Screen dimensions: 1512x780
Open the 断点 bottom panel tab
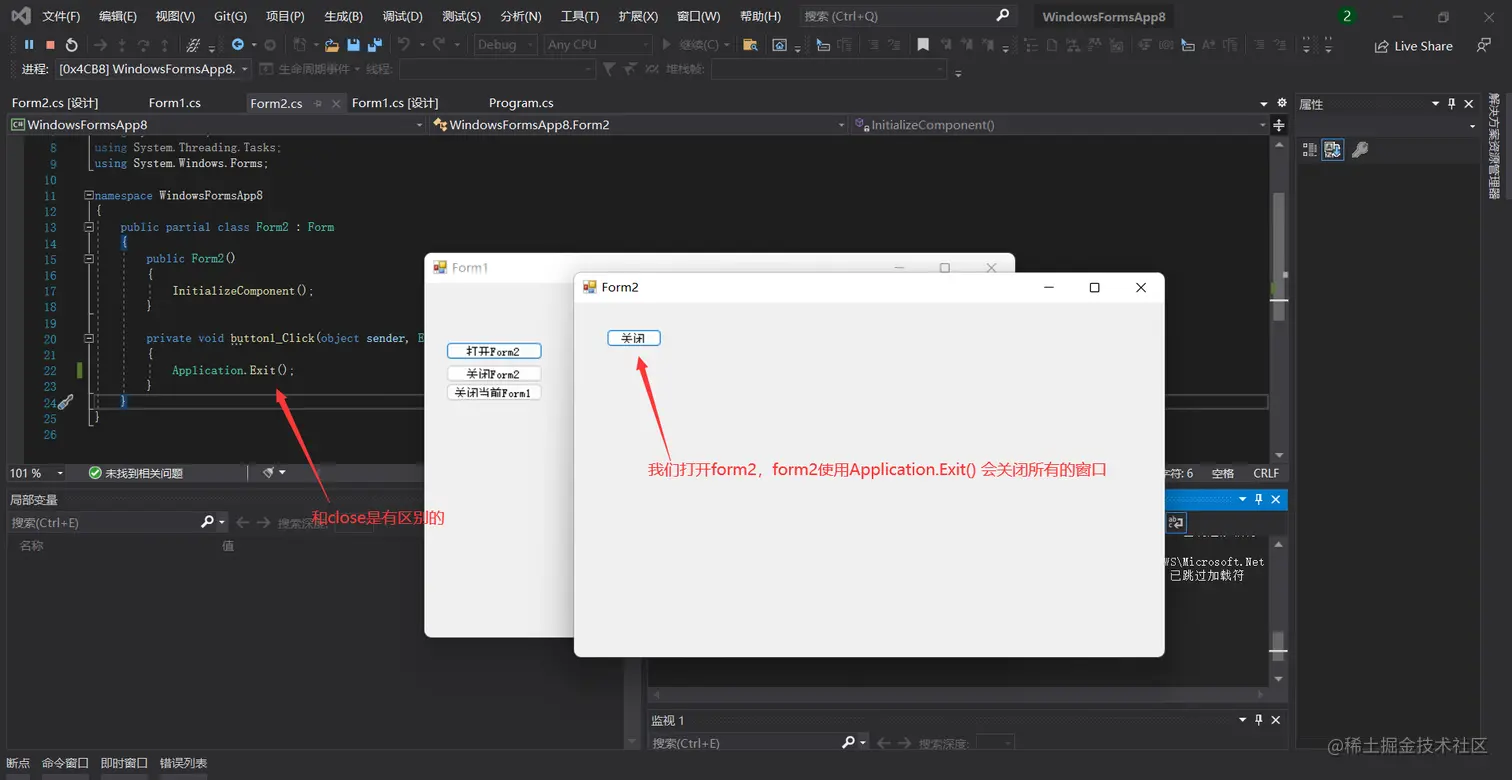[18, 763]
